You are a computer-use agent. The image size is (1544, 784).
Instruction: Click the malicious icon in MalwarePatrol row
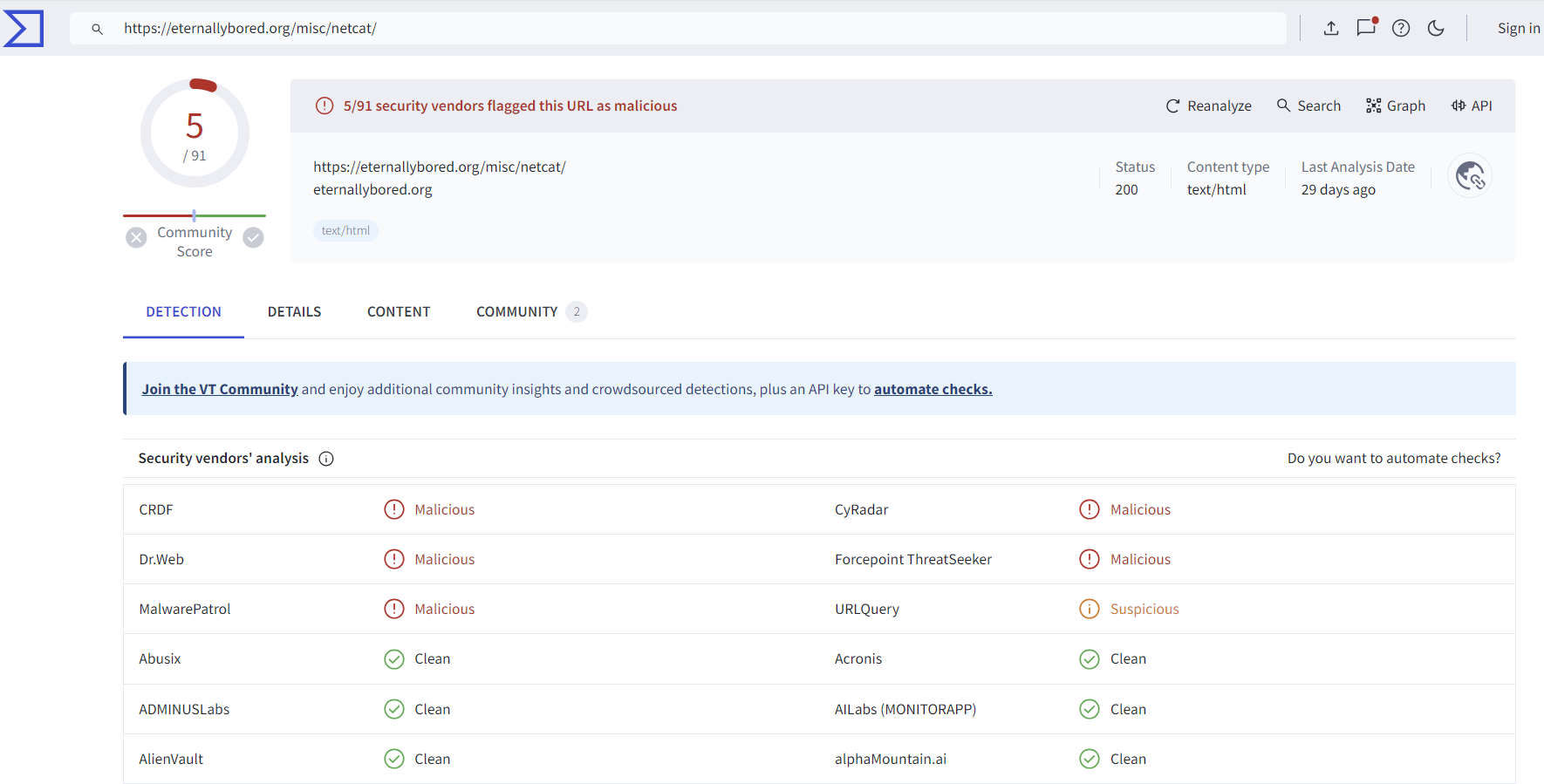394,609
